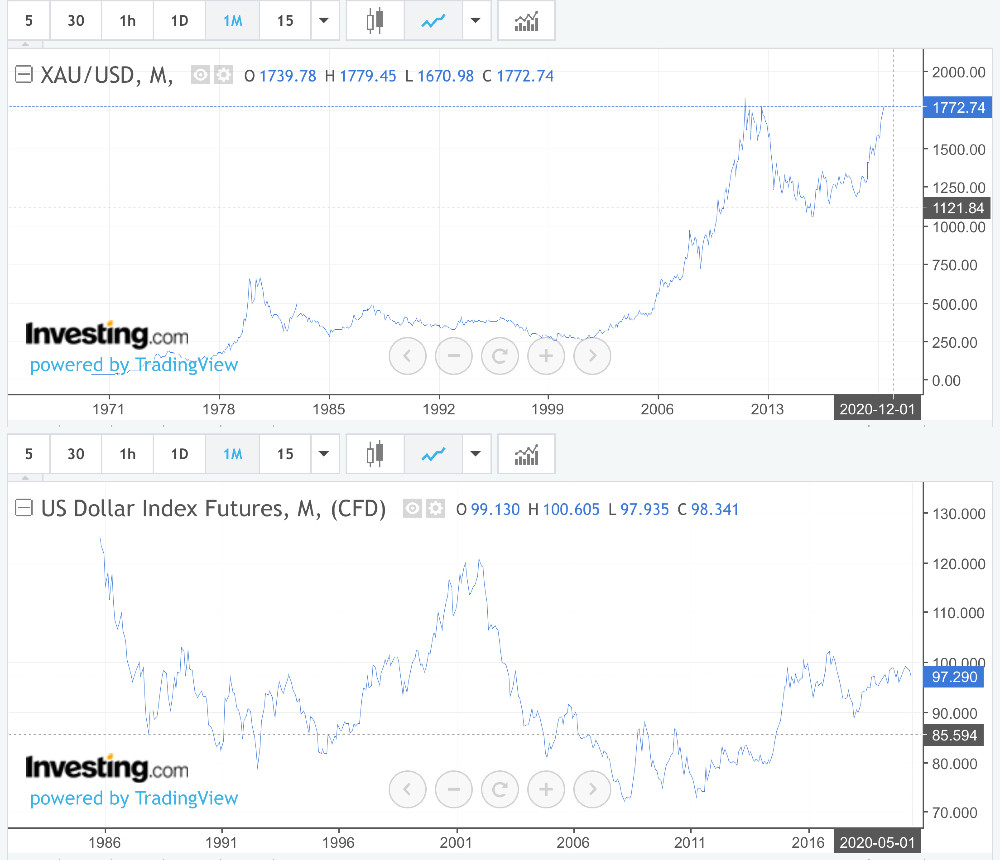
Task: Open the timeframe dropdown on XAU/USD chart
Action: coord(325,21)
